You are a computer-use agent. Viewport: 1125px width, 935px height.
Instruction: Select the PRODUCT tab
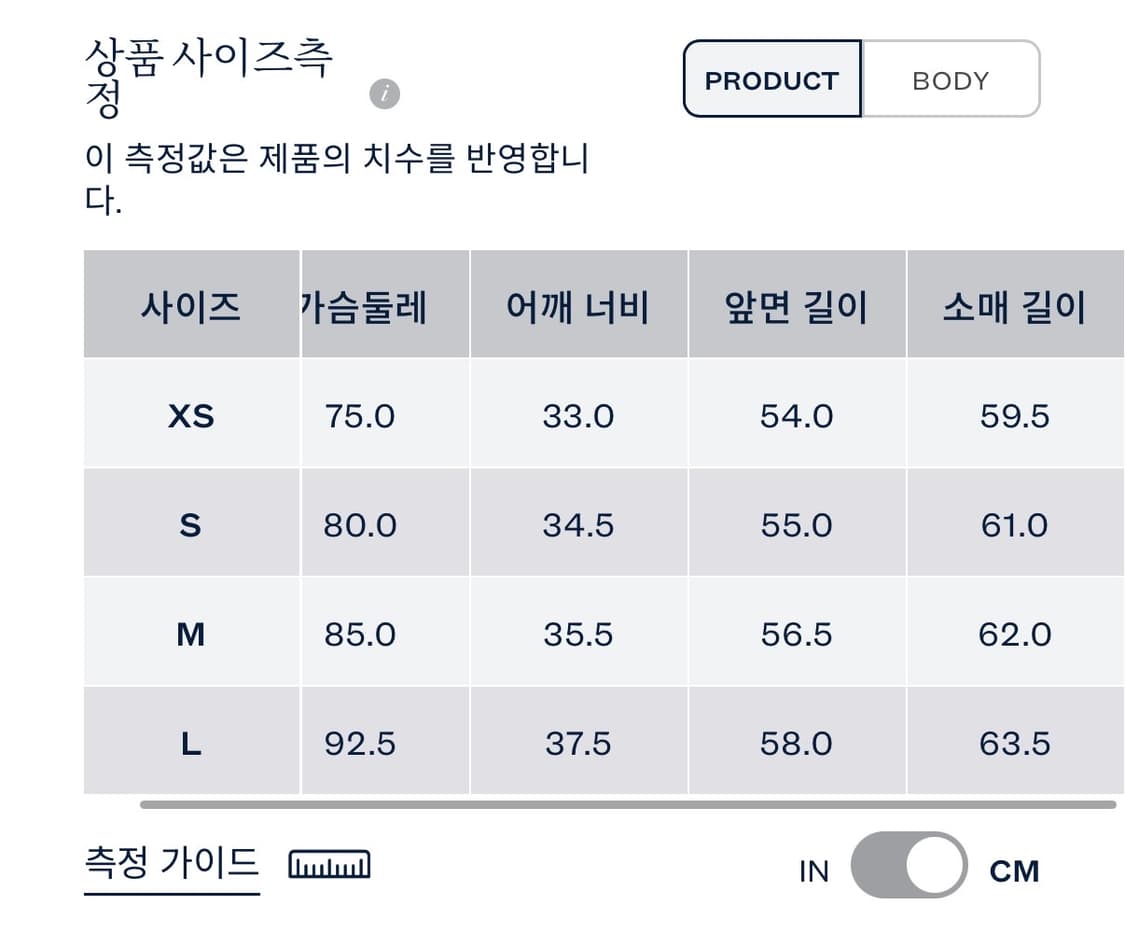tap(771, 80)
